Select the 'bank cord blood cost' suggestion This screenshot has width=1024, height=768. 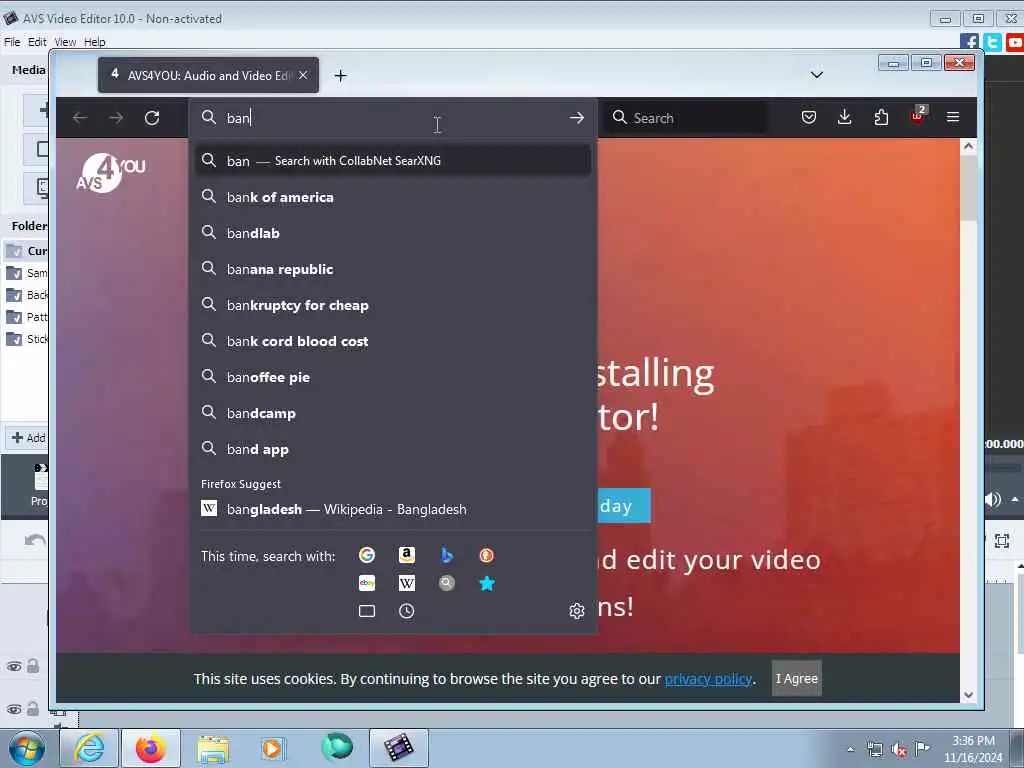(x=392, y=341)
